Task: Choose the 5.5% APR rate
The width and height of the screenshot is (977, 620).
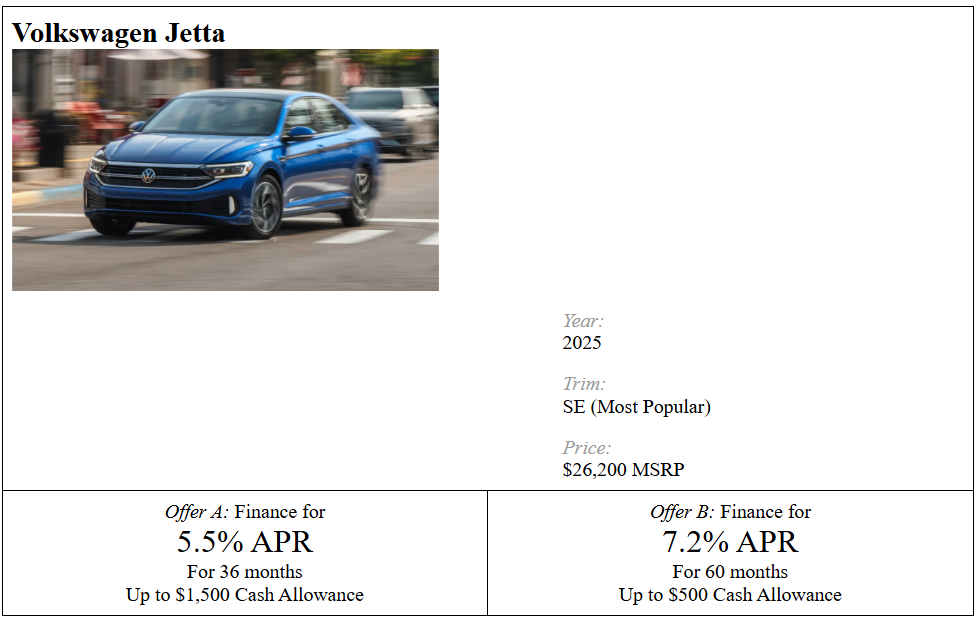Action: (x=245, y=542)
